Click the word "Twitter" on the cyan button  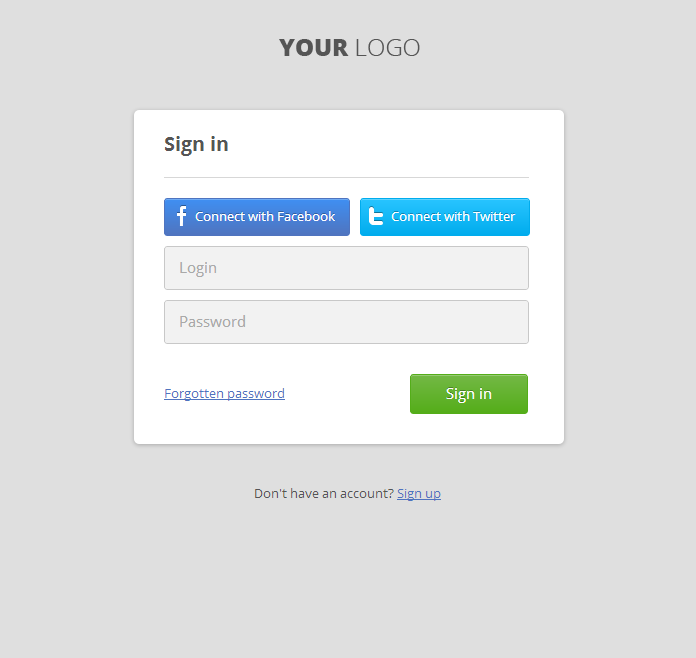494,217
